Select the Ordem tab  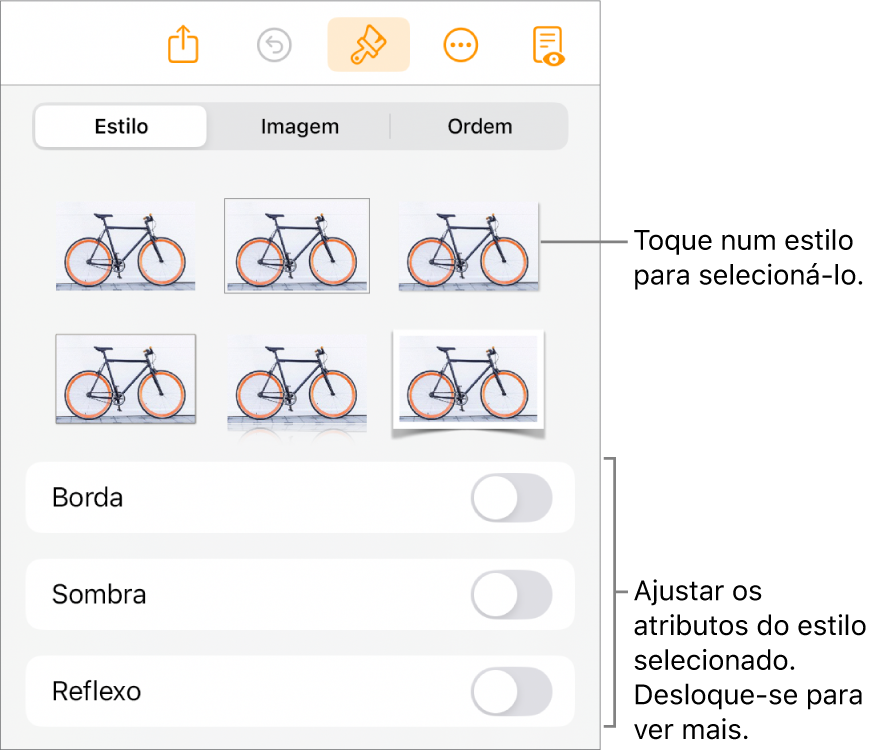click(x=479, y=127)
